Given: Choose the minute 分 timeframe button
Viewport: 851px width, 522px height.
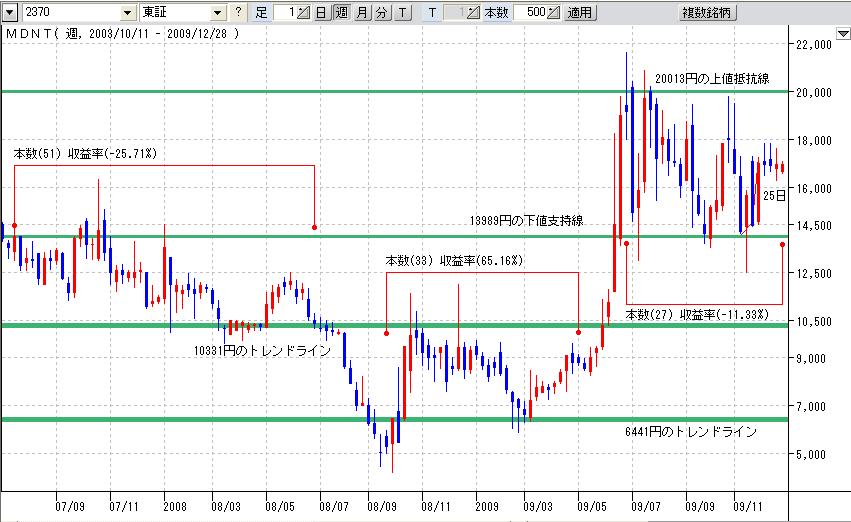Looking at the screenshot, I should 381,13.
